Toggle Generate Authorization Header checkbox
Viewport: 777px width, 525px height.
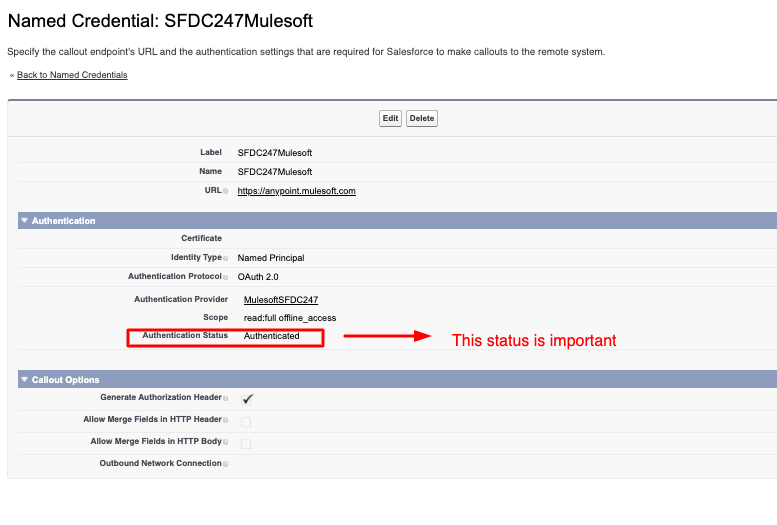pyautogui.click(x=246, y=399)
